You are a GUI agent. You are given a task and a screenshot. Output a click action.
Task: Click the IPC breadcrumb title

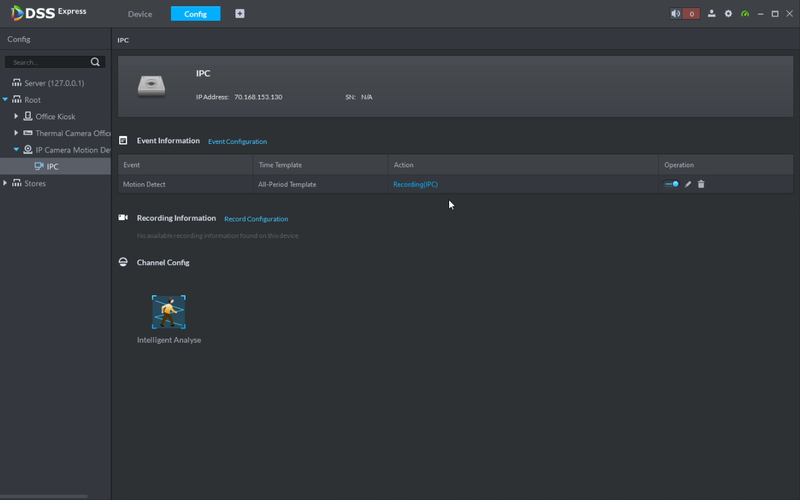(123, 40)
